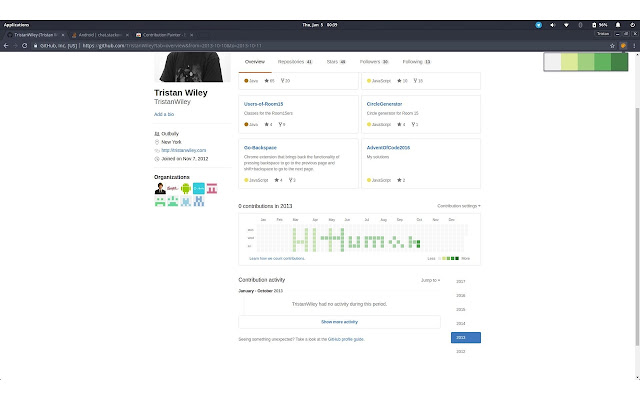Click the dark green October cell in contribution graph
Viewport: 640px width, 400px height.
[x=418, y=245]
